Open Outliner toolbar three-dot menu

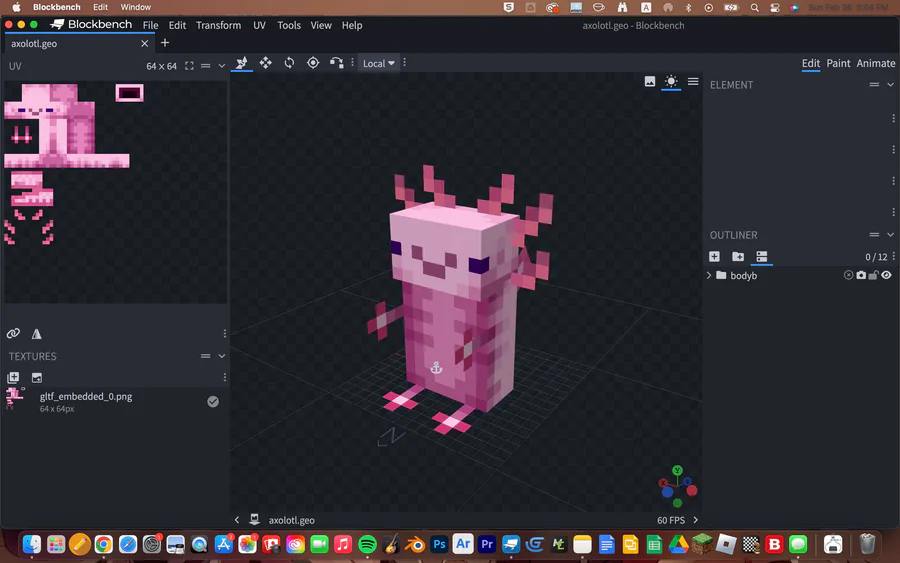click(x=894, y=257)
